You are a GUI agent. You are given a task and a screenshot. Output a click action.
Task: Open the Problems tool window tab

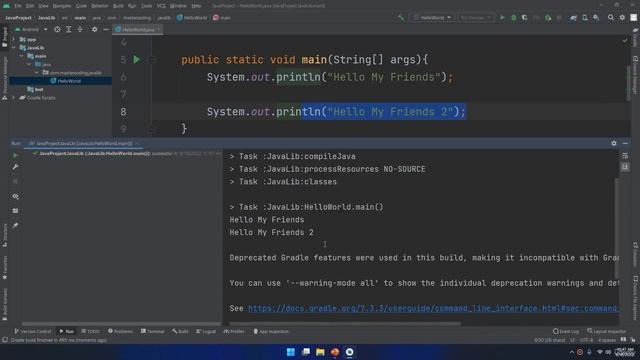[120, 331]
